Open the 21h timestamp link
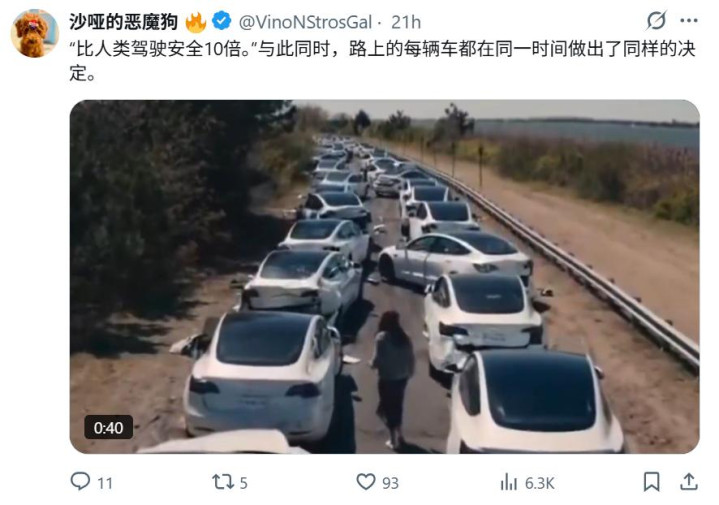The image size is (719, 505). click(x=406, y=22)
